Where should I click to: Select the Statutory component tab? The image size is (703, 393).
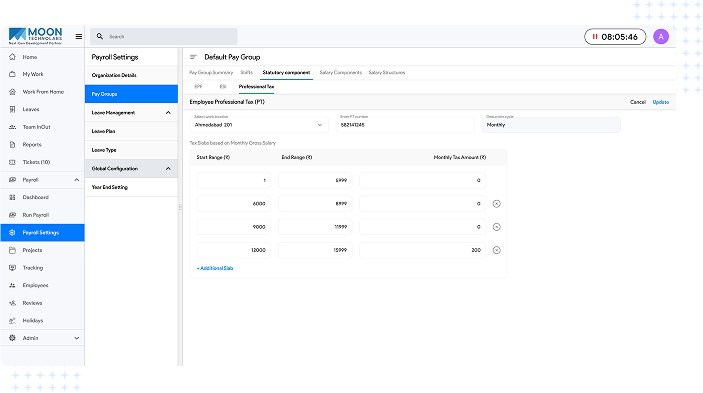pos(286,73)
